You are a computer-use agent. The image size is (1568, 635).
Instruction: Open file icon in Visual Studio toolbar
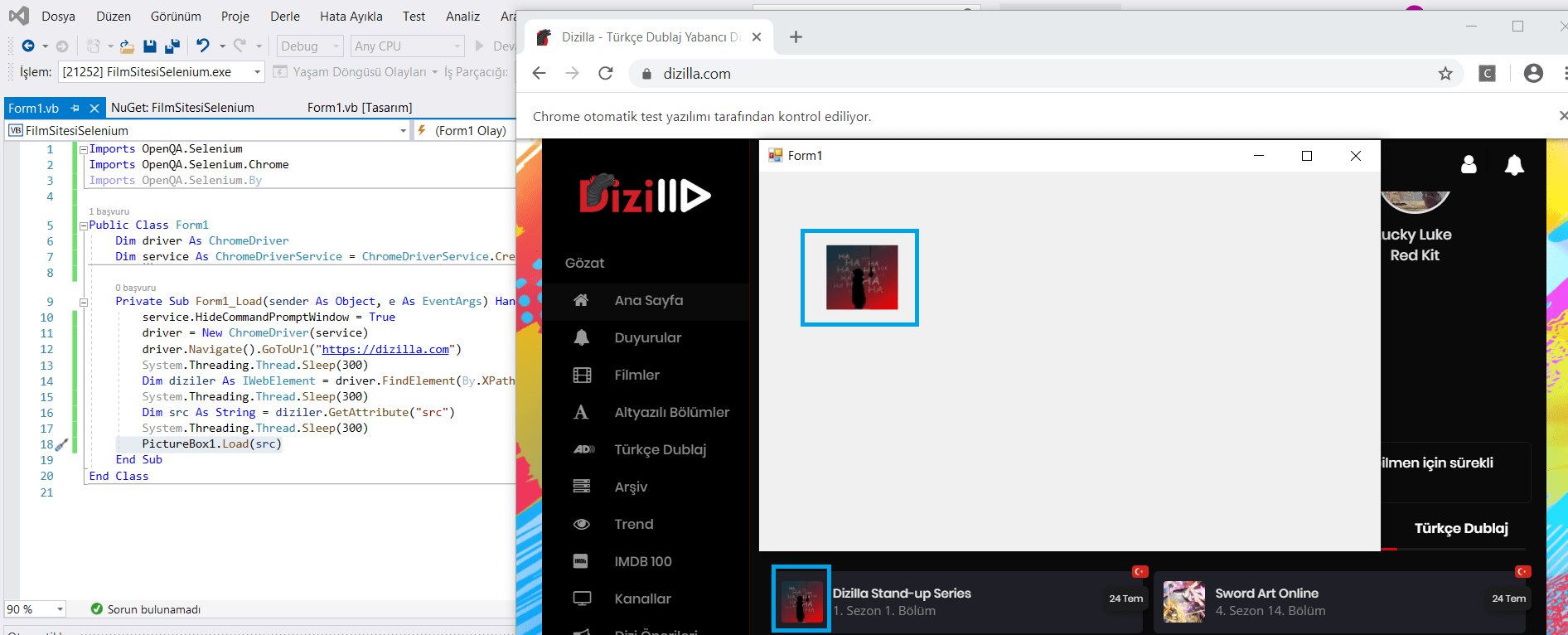127,46
